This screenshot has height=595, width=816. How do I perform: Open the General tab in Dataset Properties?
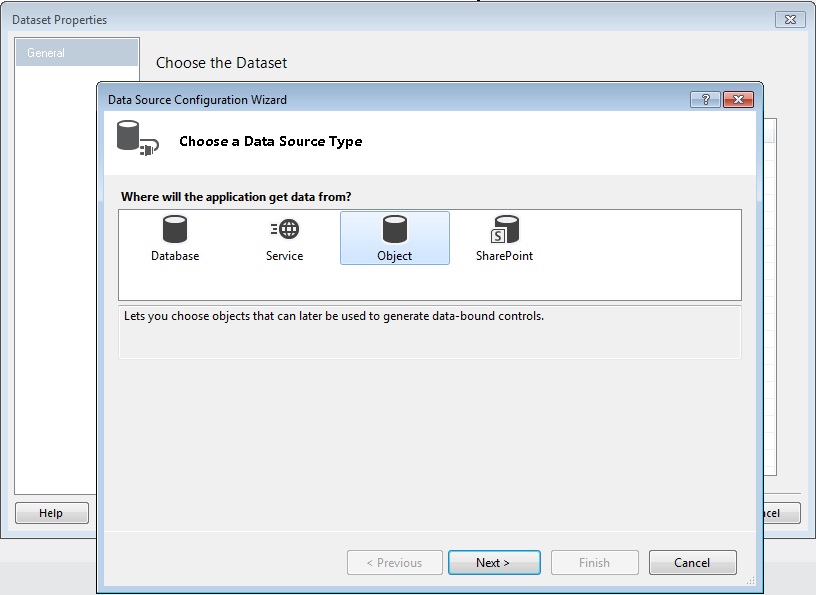coord(77,53)
